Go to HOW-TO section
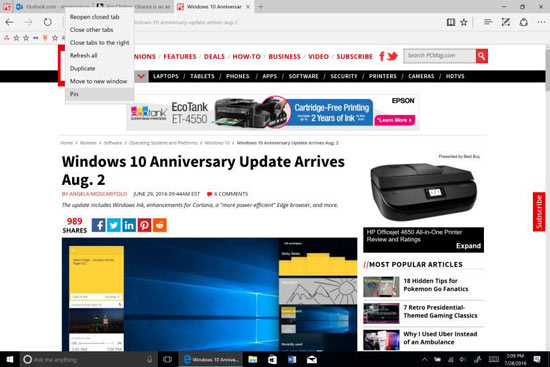This screenshot has width=550, height=367. 247,56
